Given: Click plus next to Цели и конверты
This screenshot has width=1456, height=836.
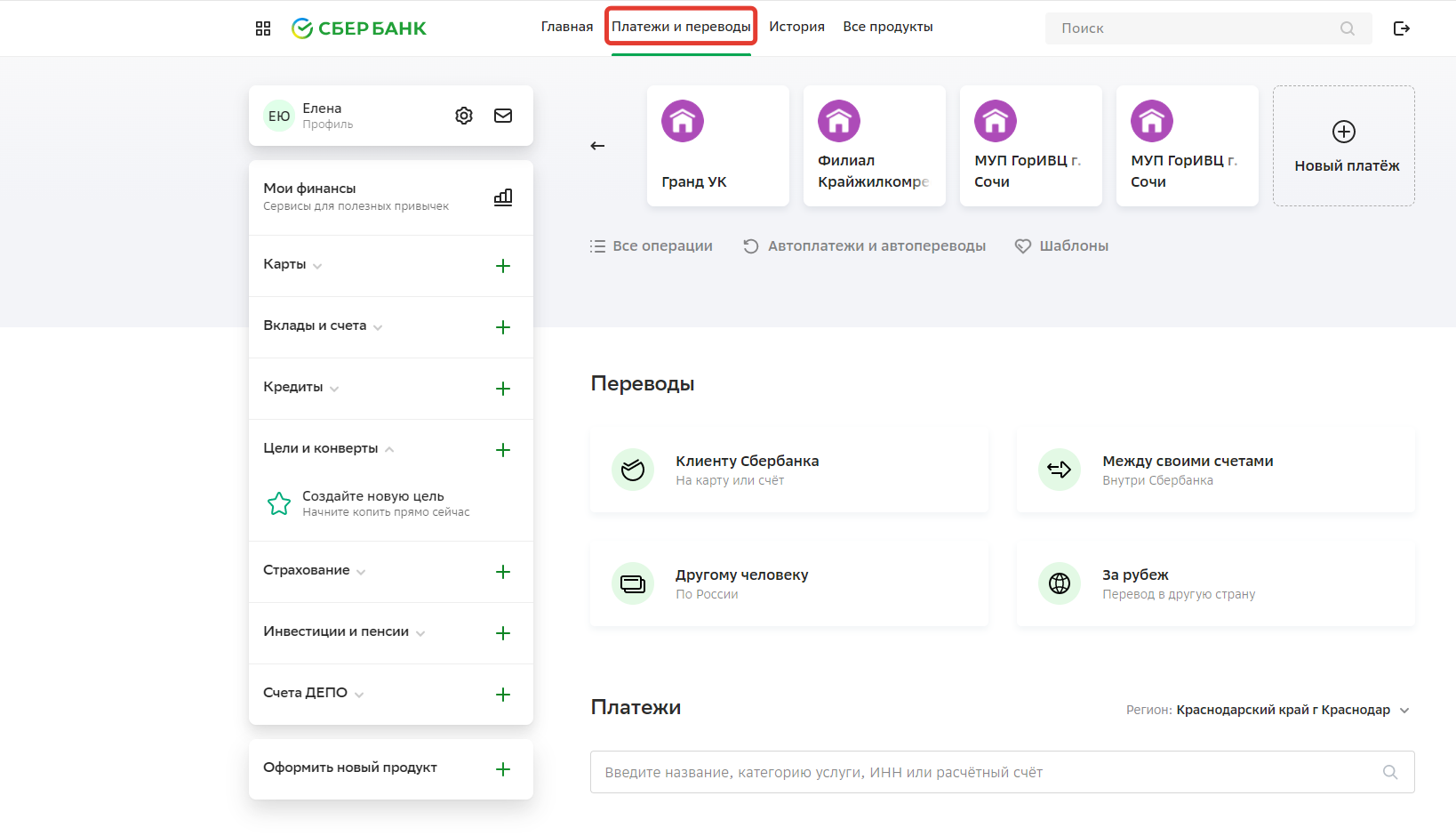Looking at the screenshot, I should (x=503, y=450).
